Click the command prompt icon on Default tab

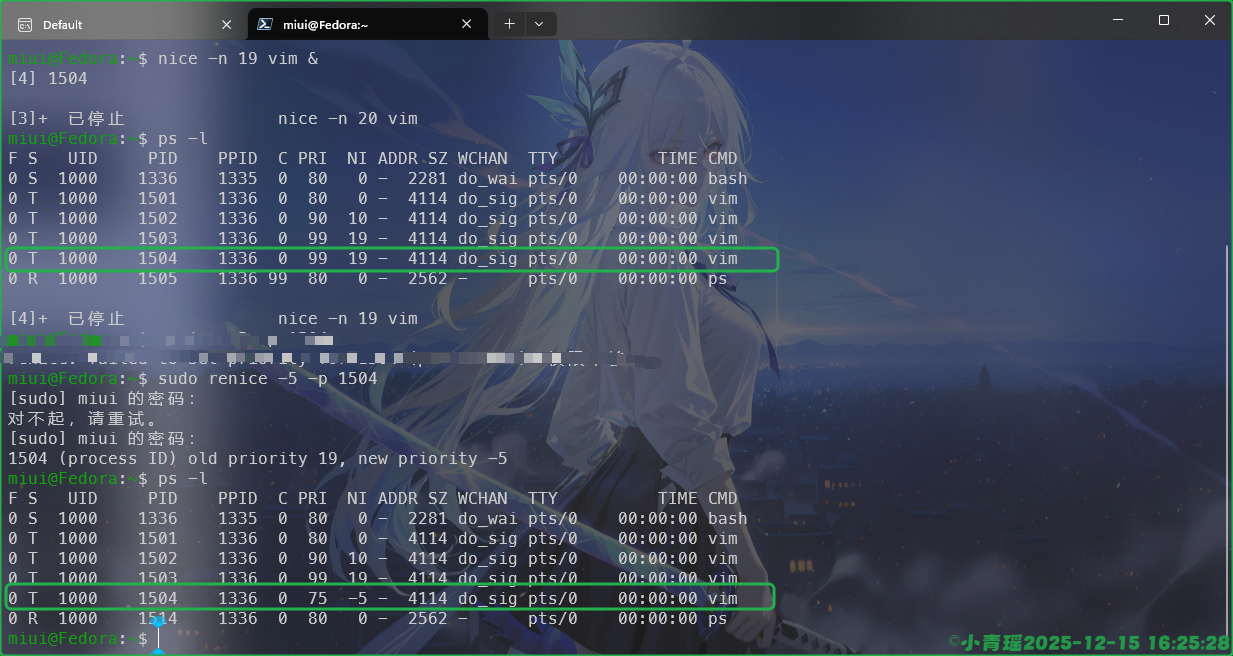click(x=25, y=24)
